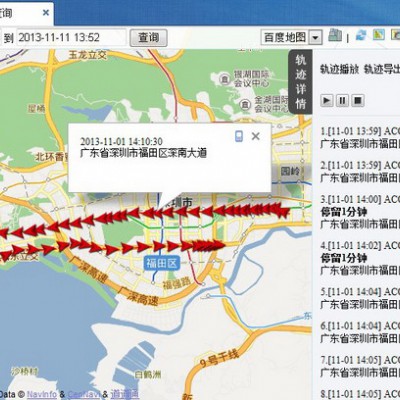Open the 道道通 copyright link
Image resolution: width=400 pixels, height=400 pixels.
point(124,394)
